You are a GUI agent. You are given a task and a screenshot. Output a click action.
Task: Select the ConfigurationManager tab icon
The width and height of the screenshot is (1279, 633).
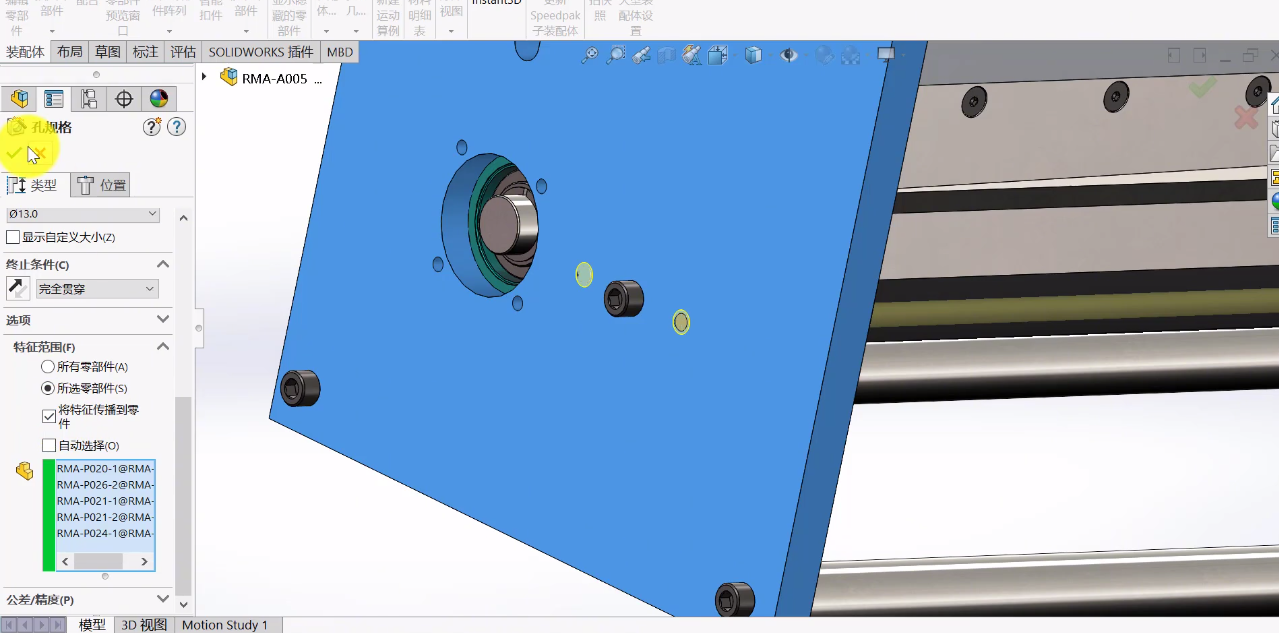click(x=89, y=98)
